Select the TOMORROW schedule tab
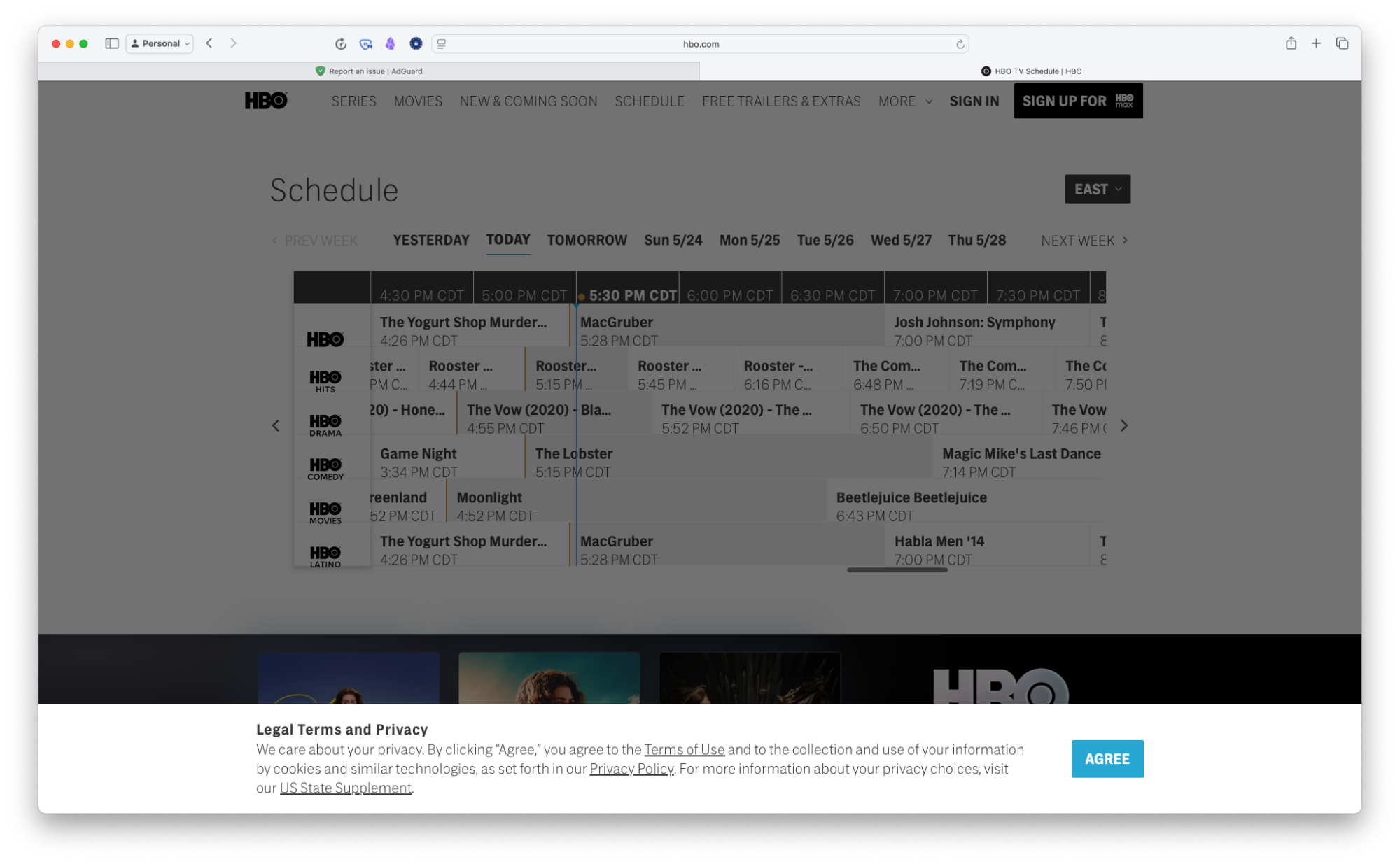Viewport: 1400px width, 864px height. coord(587,240)
